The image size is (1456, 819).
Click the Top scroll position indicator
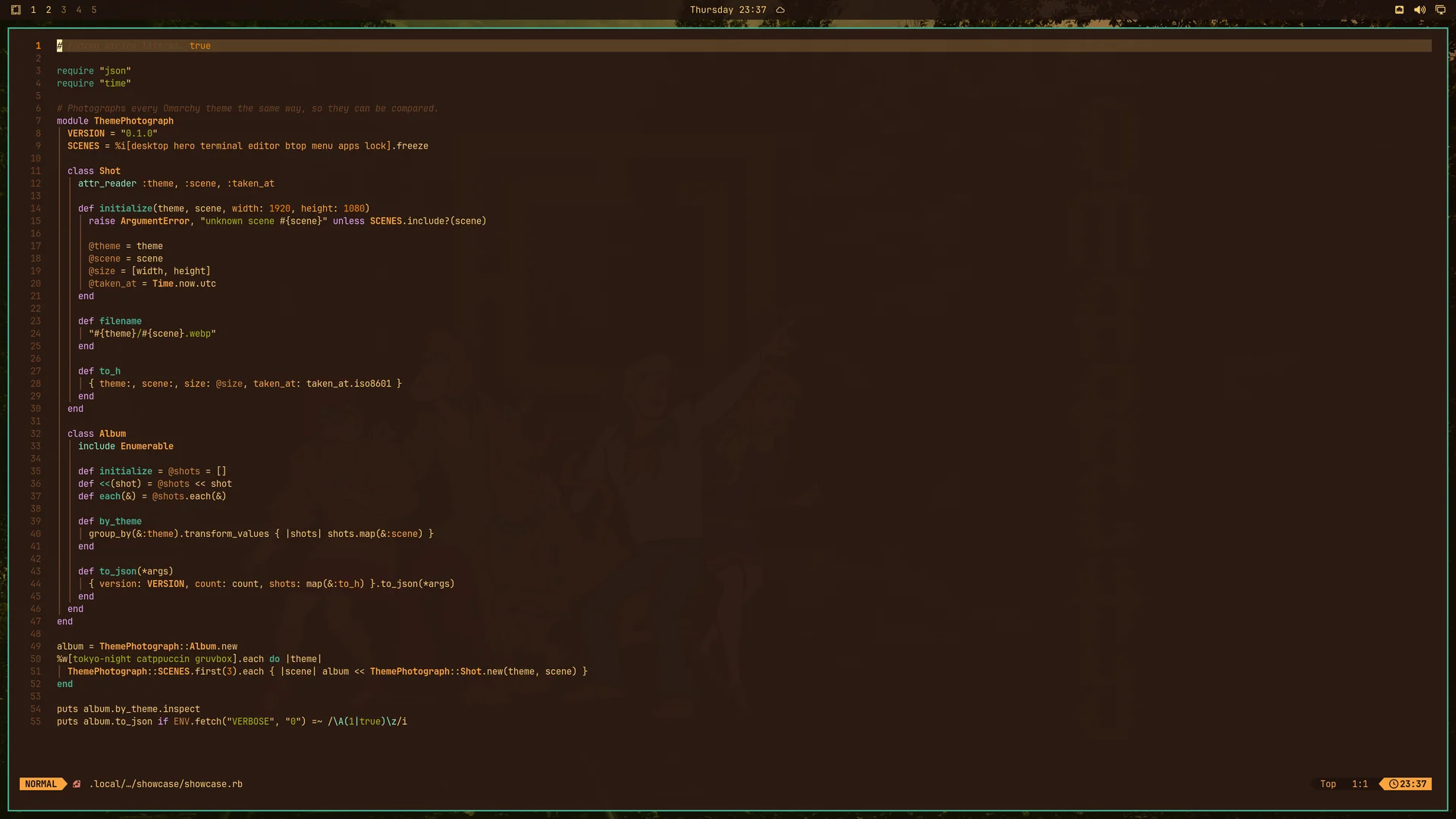click(1328, 784)
